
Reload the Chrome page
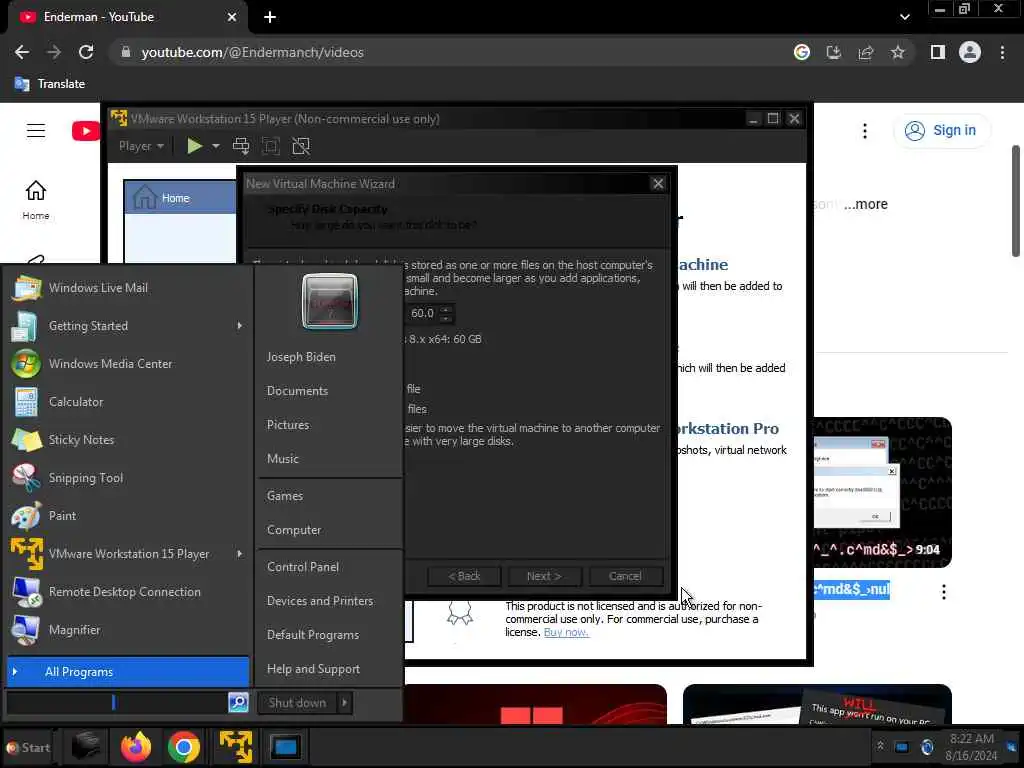86,52
